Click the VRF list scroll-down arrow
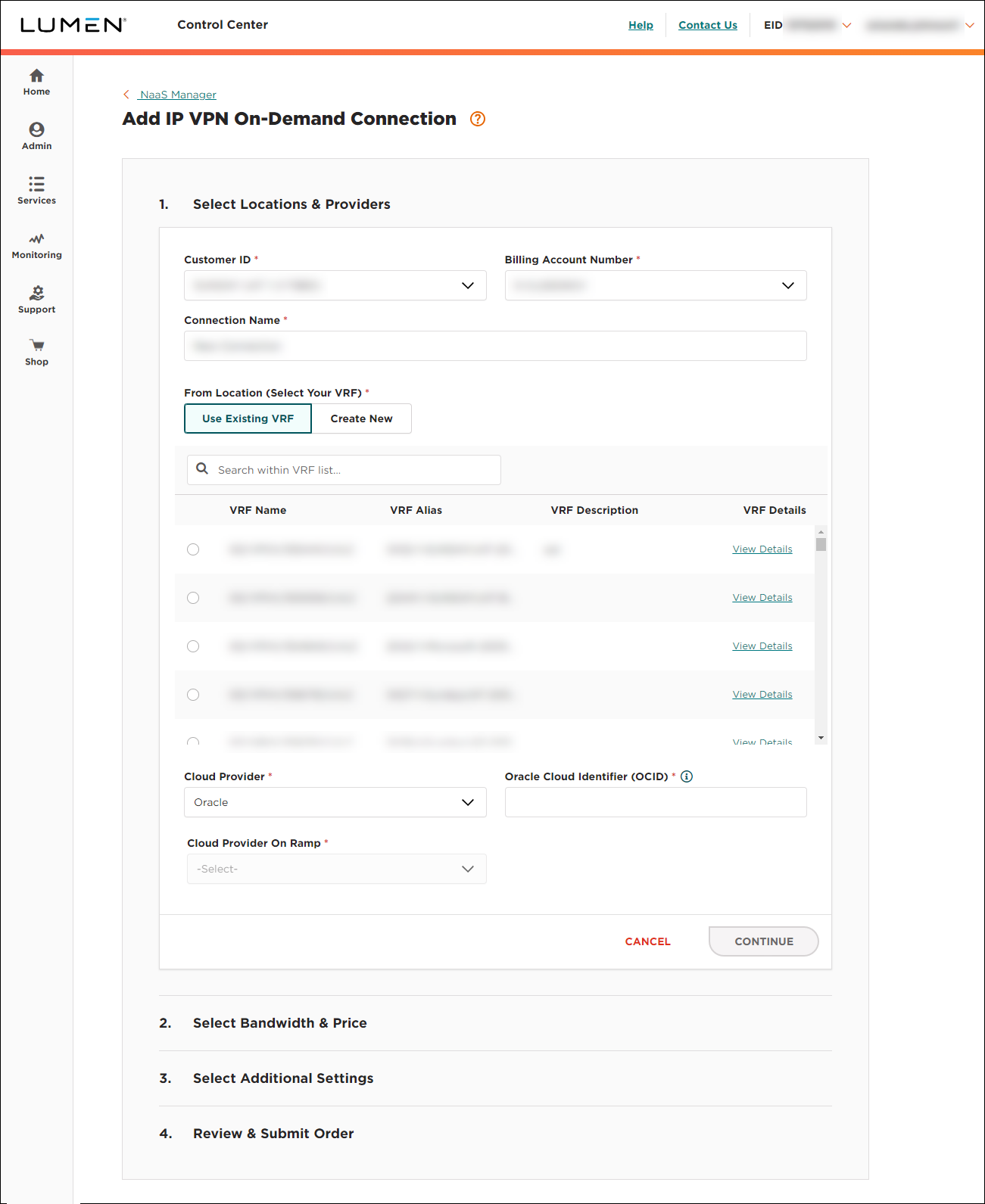 pos(821,738)
